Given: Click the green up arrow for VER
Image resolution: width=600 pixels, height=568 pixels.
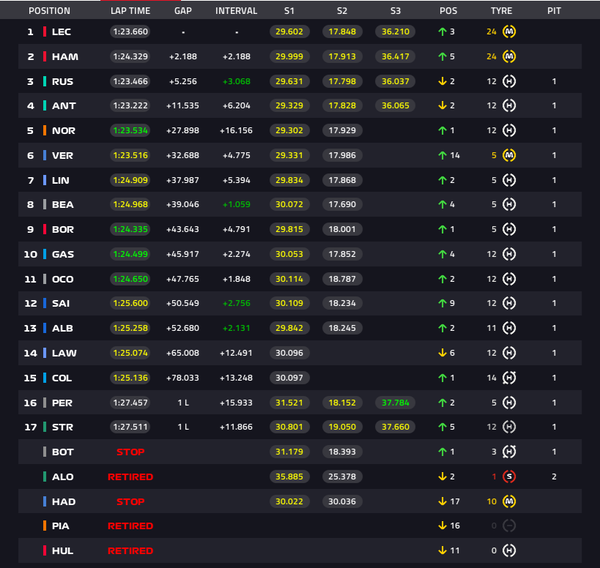Looking at the screenshot, I should (442, 155).
